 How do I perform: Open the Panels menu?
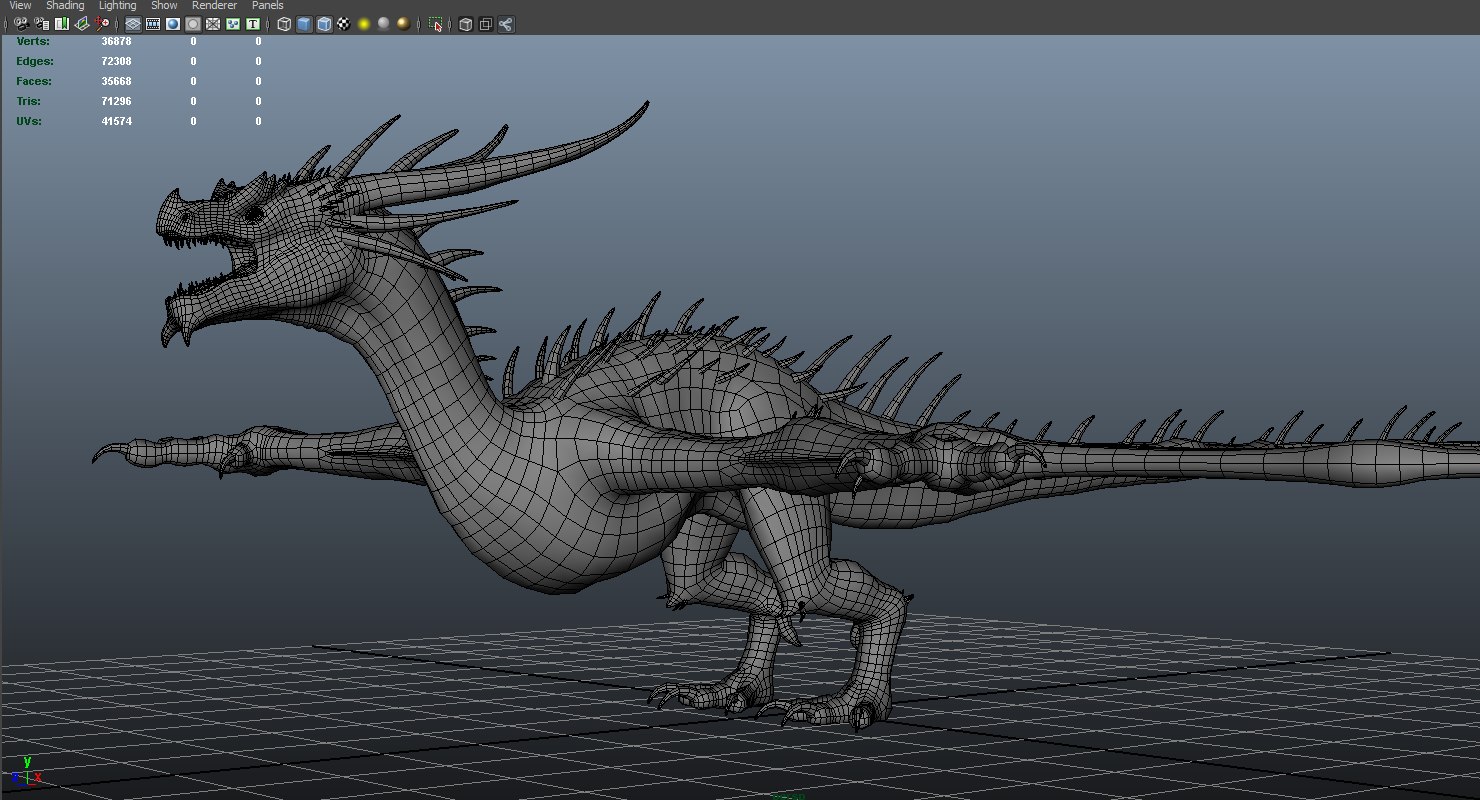point(267,5)
